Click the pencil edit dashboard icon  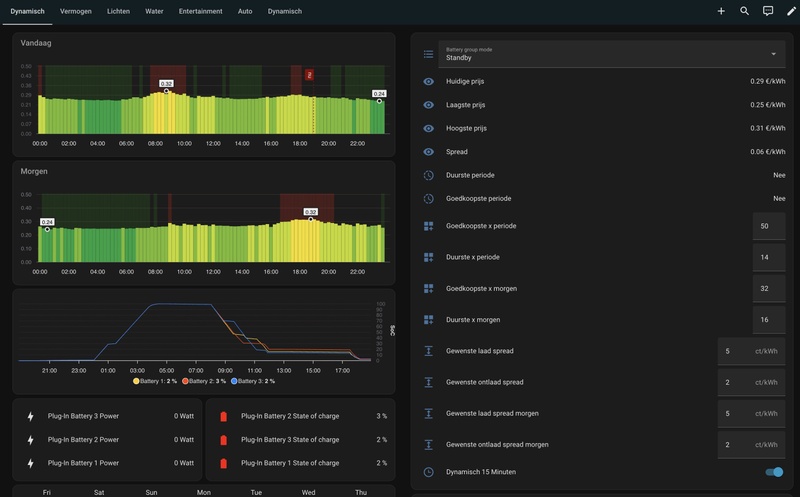pyautogui.click(x=791, y=11)
